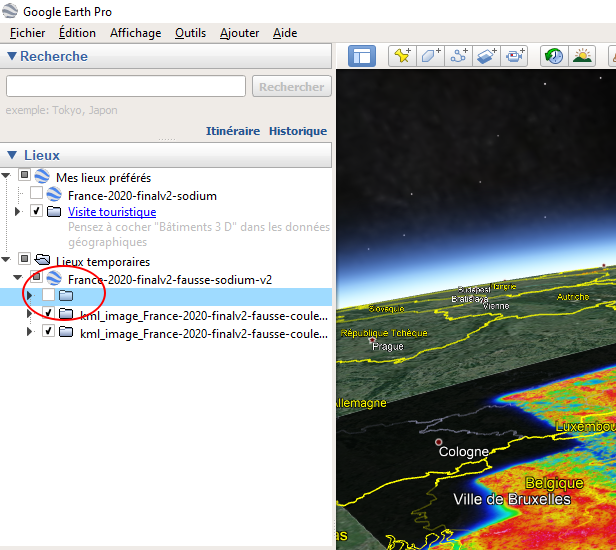Collapse the France-2020-finalv2-fausse-sodium-v2 node
This screenshot has width=616, height=550.
pyautogui.click(x=17, y=277)
